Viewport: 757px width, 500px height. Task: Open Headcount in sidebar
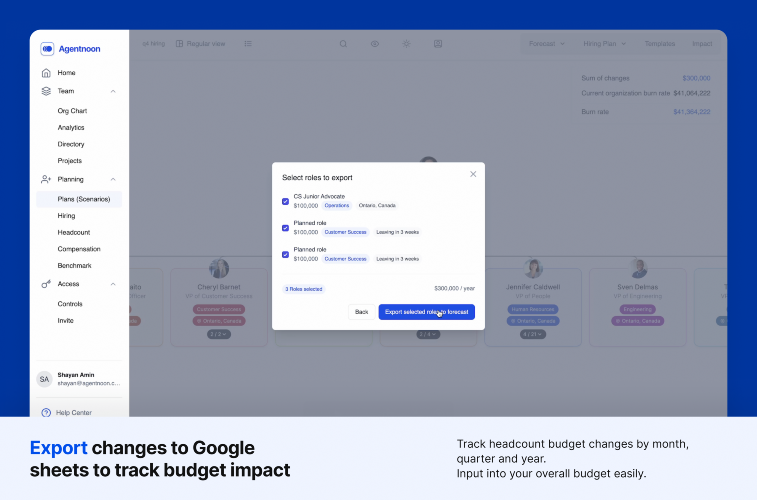[74, 233]
